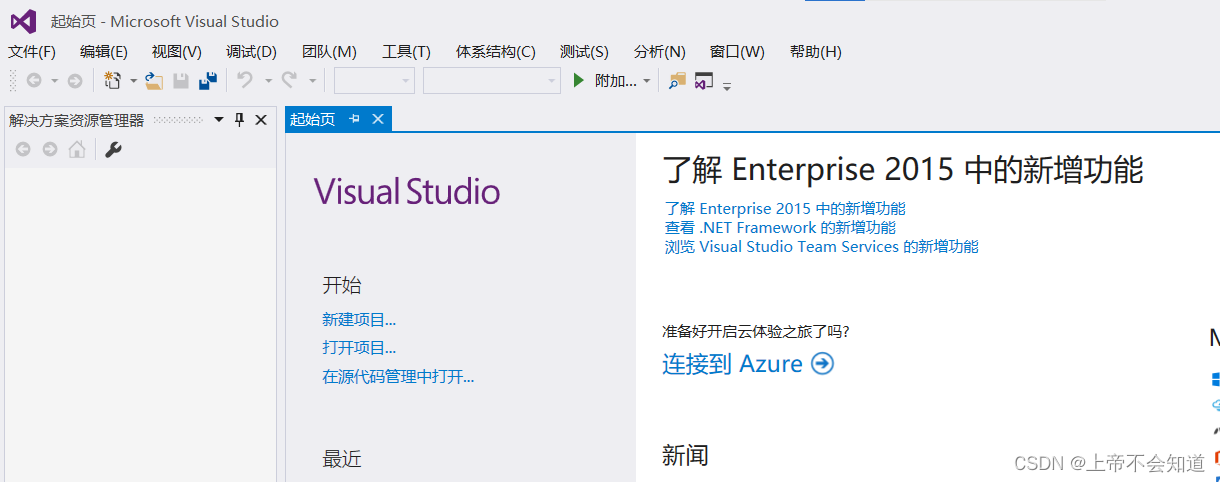Click Solution Explorer's wrench Properties icon
Image resolution: width=1220 pixels, height=482 pixels.
click(x=113, y=150)
